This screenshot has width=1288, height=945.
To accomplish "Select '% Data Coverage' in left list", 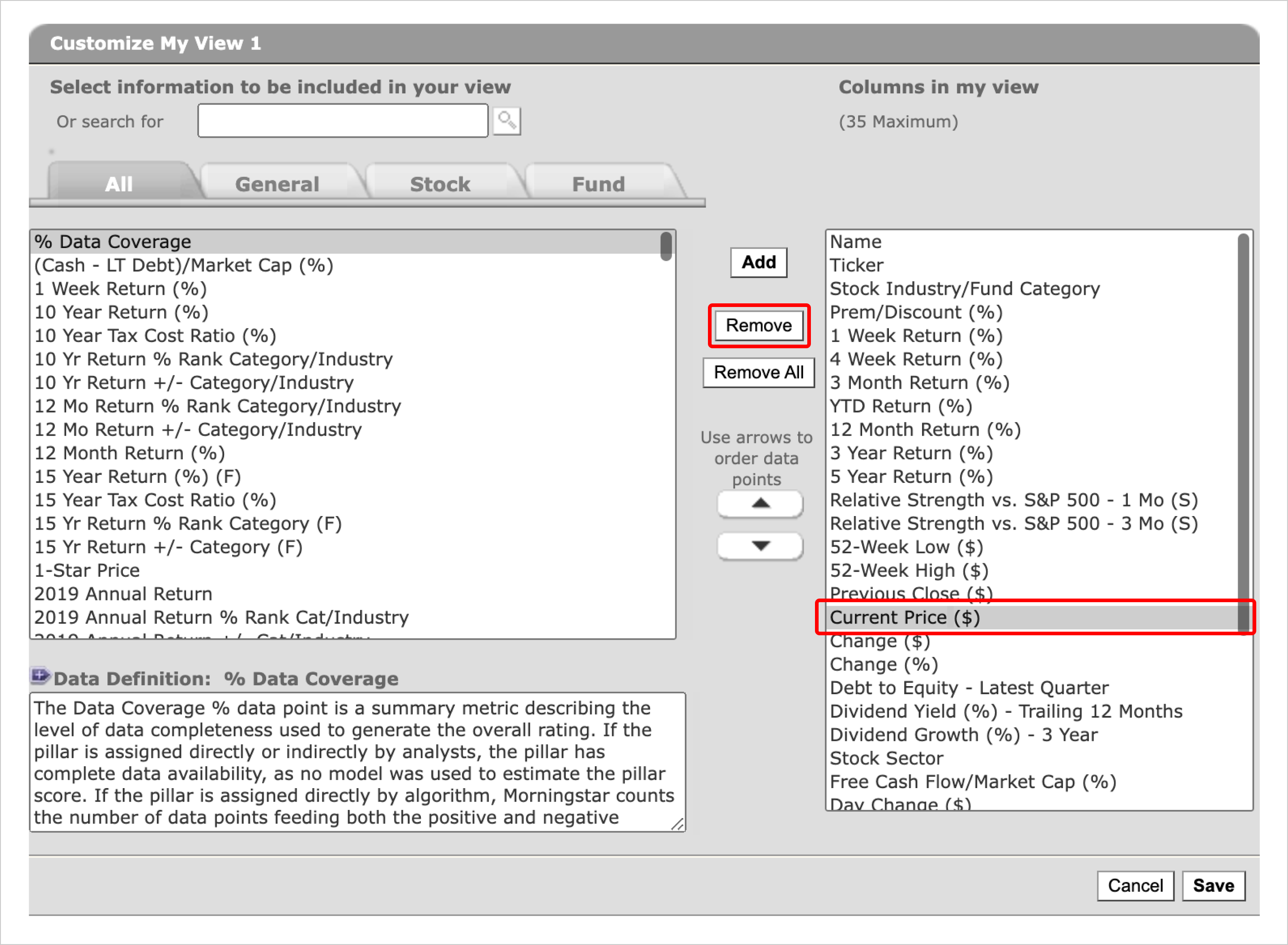I will click(x=346, y=242).
